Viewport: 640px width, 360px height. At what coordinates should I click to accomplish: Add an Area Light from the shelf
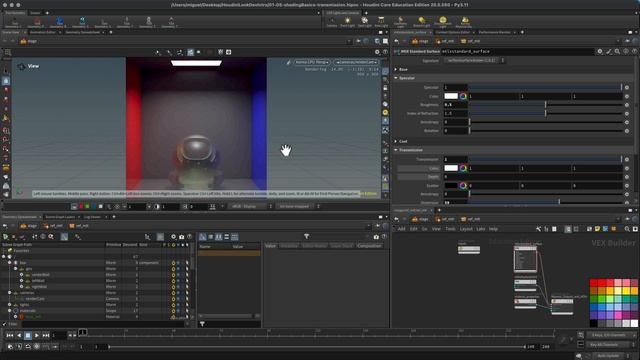[x=381, y=22]
